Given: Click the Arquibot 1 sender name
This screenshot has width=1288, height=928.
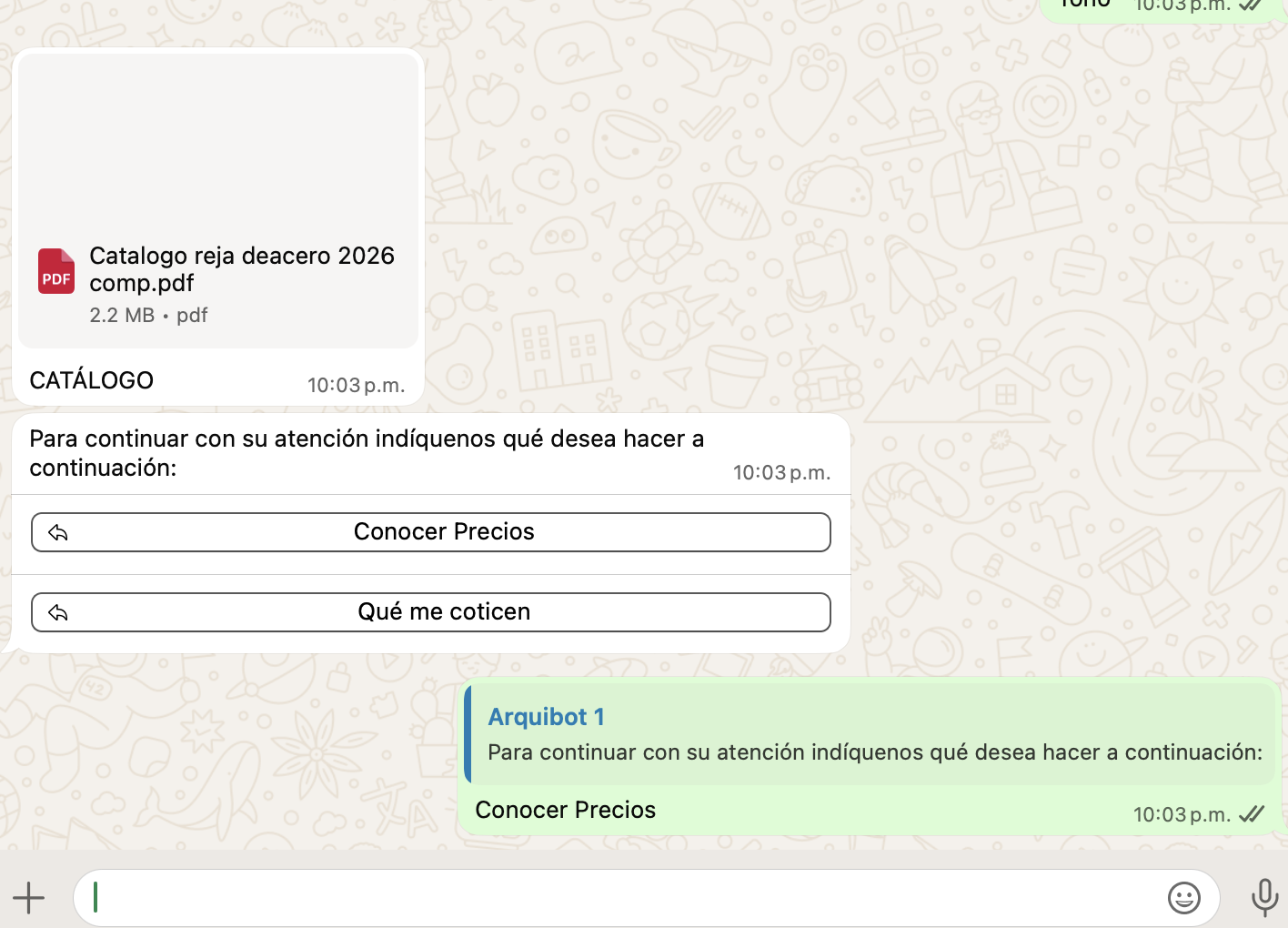Looking at the screenshot, I should (546, 717).
